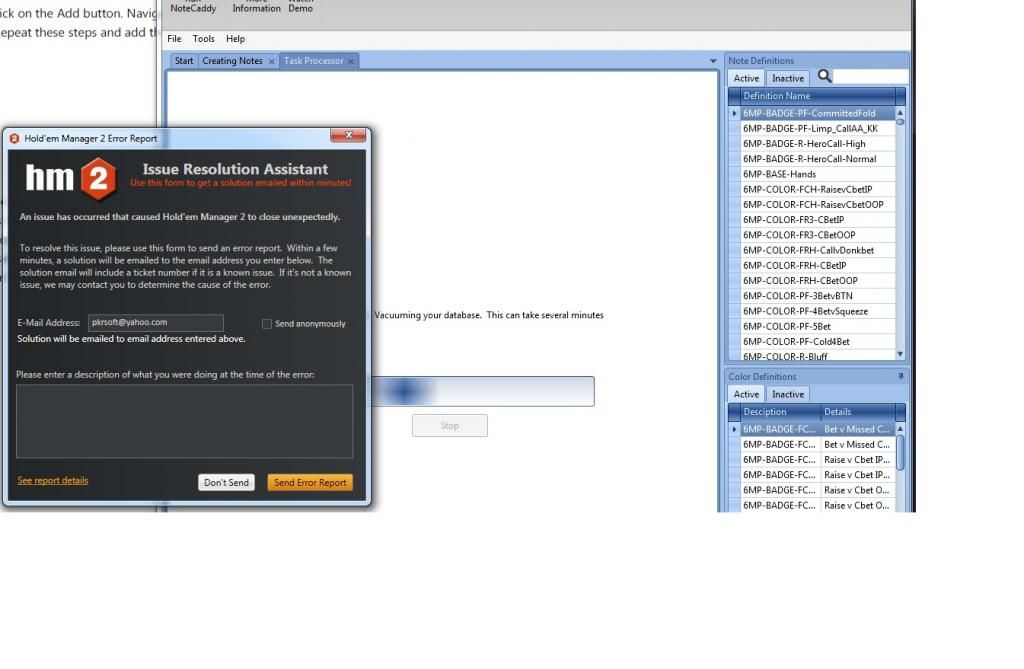Show Inactive note definitions
Viewport: 1024px width, 669px height.
tap(788, 78)
